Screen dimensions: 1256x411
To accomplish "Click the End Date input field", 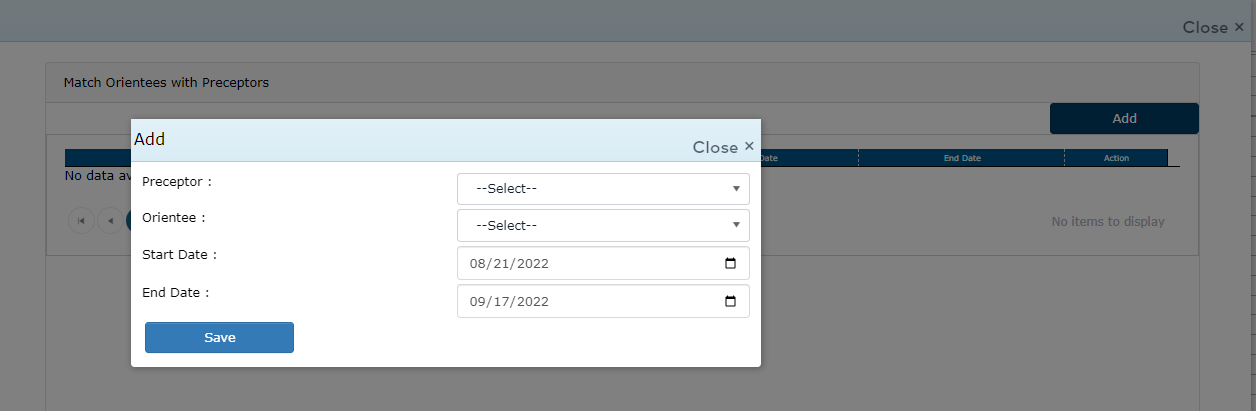I will click(580, 301).
